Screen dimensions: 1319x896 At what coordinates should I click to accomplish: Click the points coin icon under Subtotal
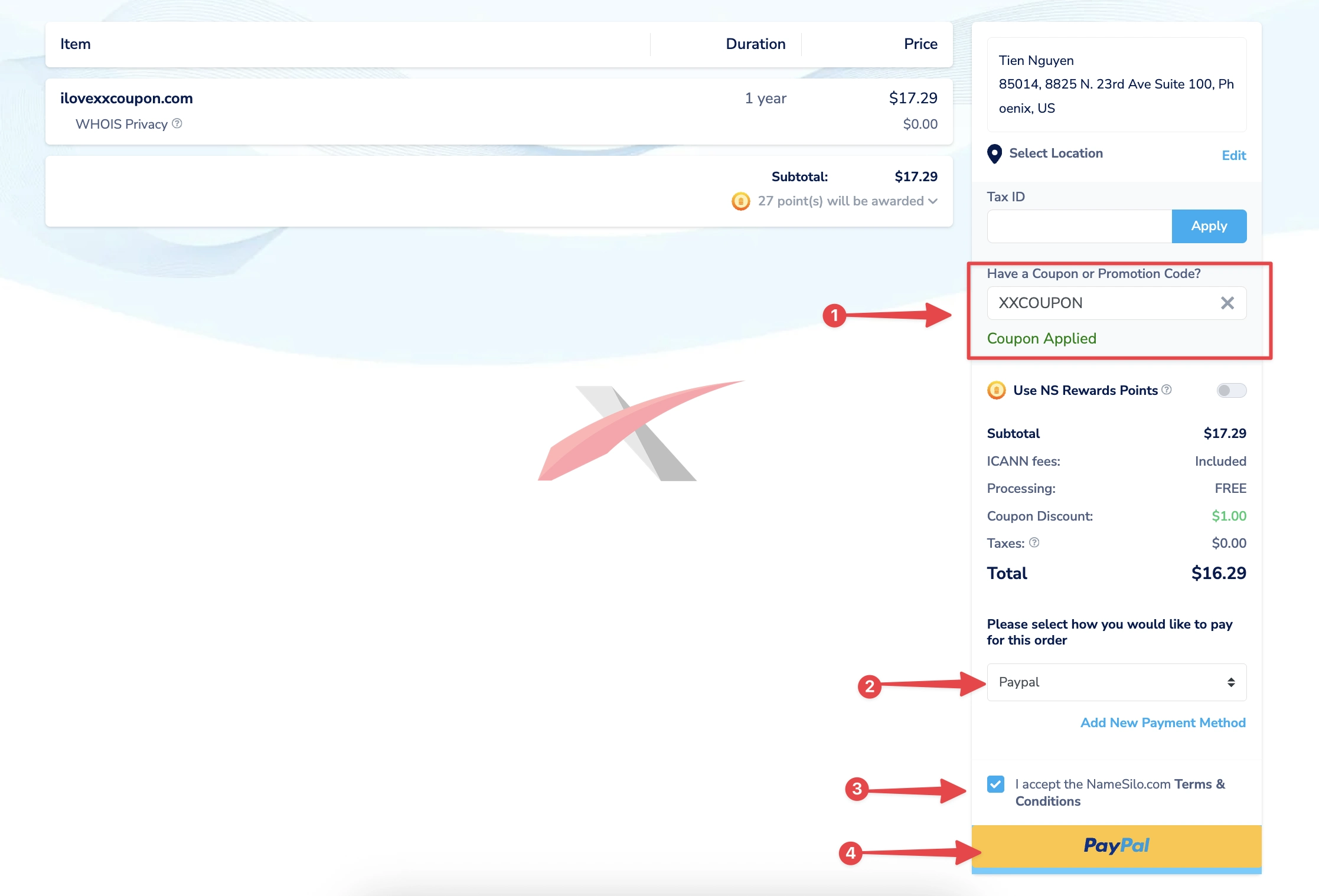coord(740,201)
